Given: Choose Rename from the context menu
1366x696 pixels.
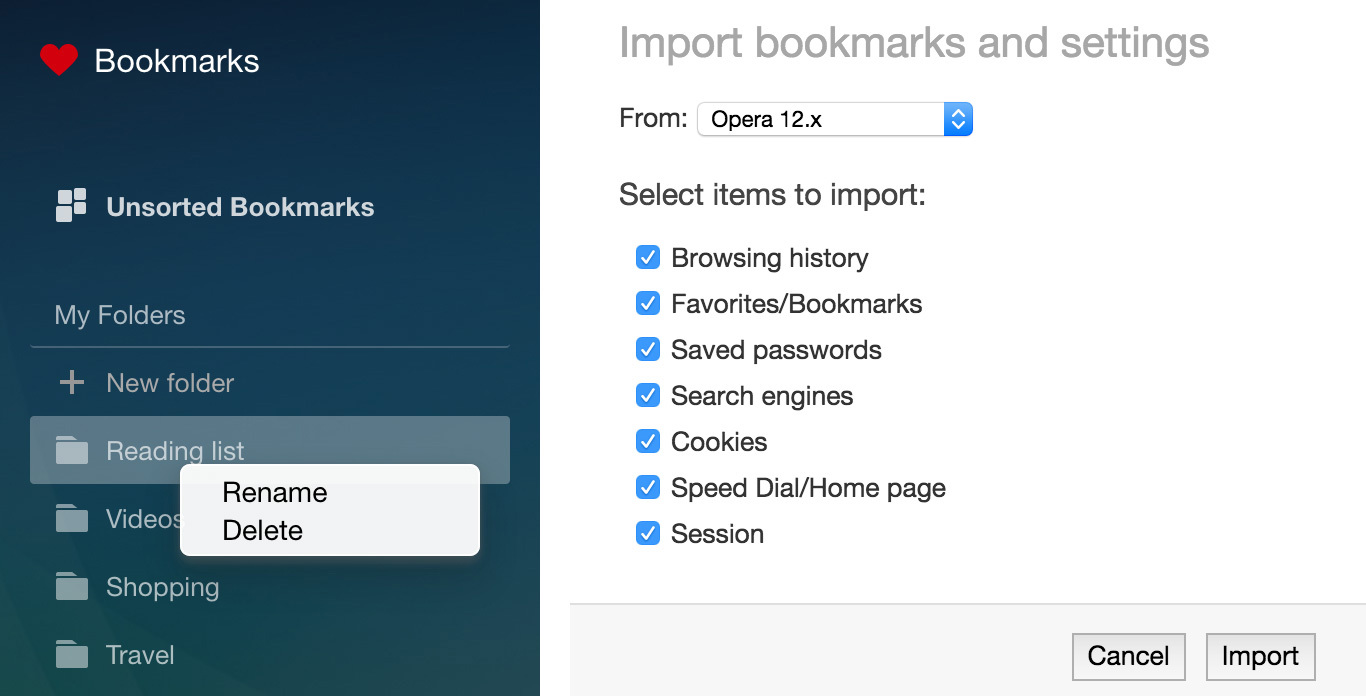Looking at the screenshot, I should [x=275, y=493].
